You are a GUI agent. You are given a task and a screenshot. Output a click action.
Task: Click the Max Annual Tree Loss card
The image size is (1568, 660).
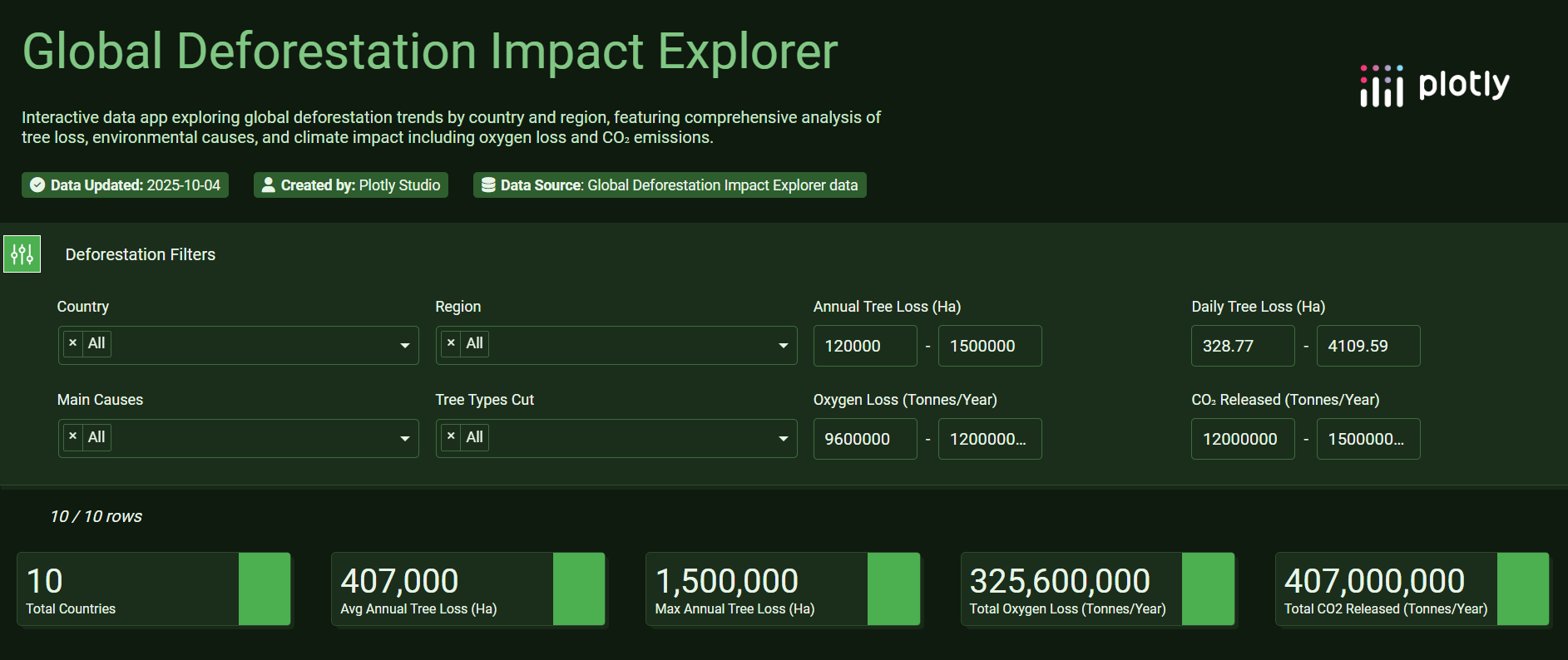(783, 589)
